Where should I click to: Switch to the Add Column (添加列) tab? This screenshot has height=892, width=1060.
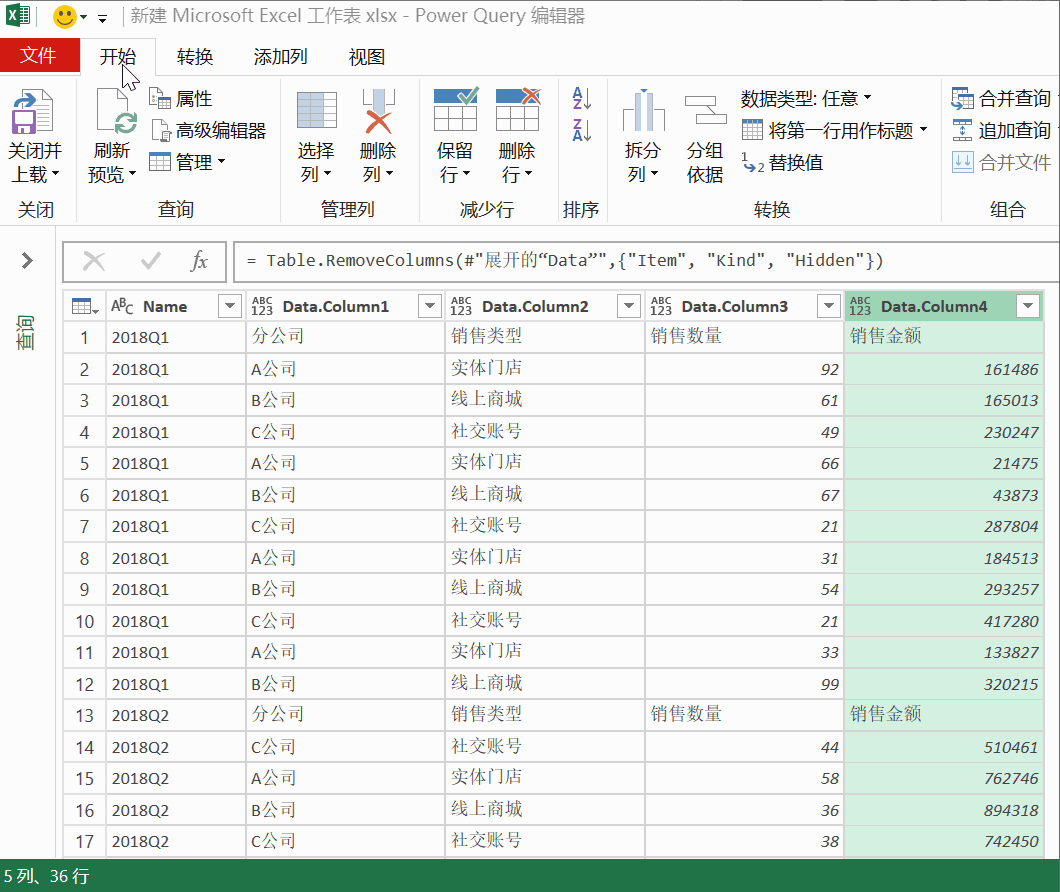point(281,57)
